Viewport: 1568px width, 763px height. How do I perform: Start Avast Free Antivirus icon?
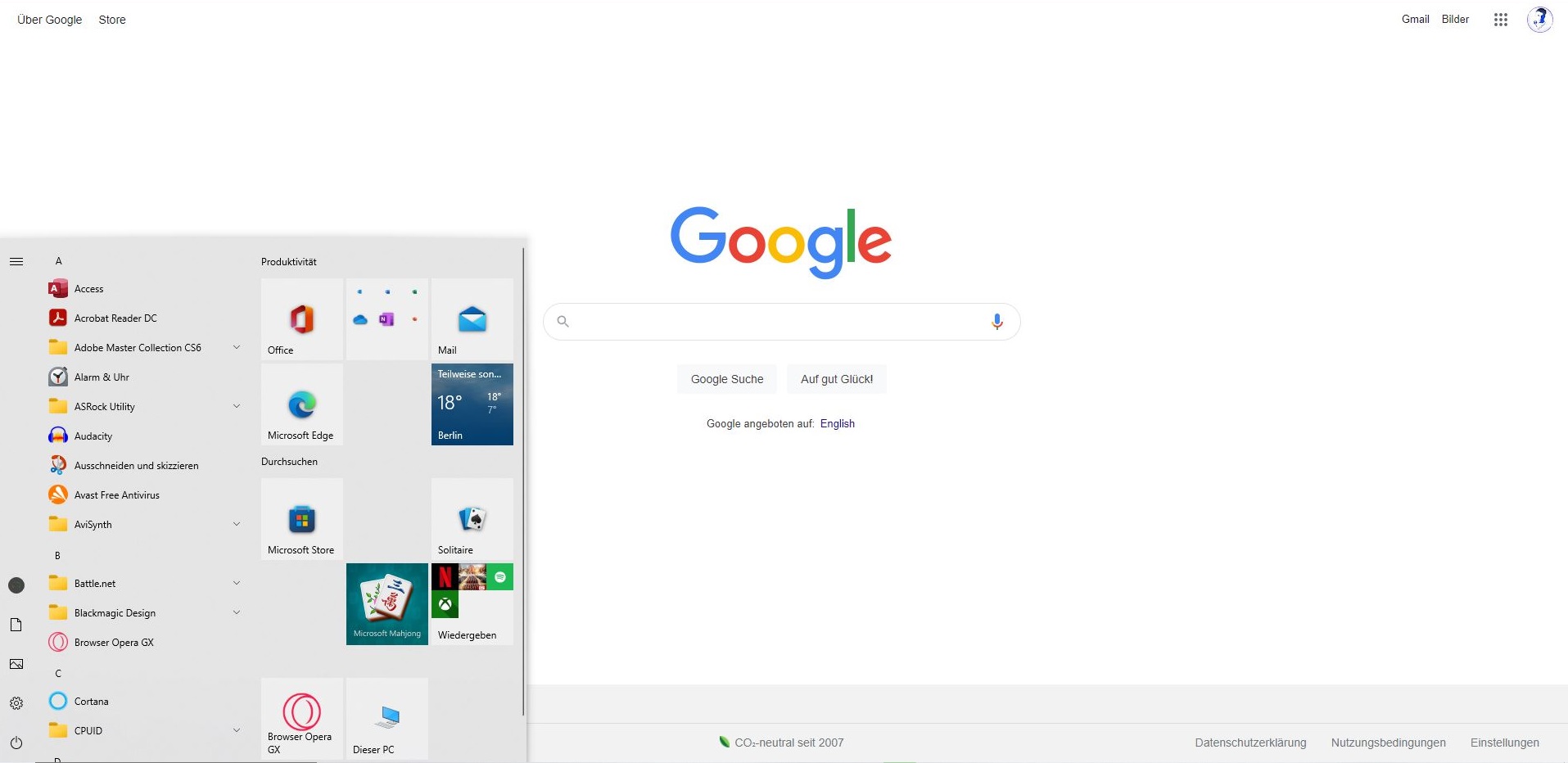(58, 495)
